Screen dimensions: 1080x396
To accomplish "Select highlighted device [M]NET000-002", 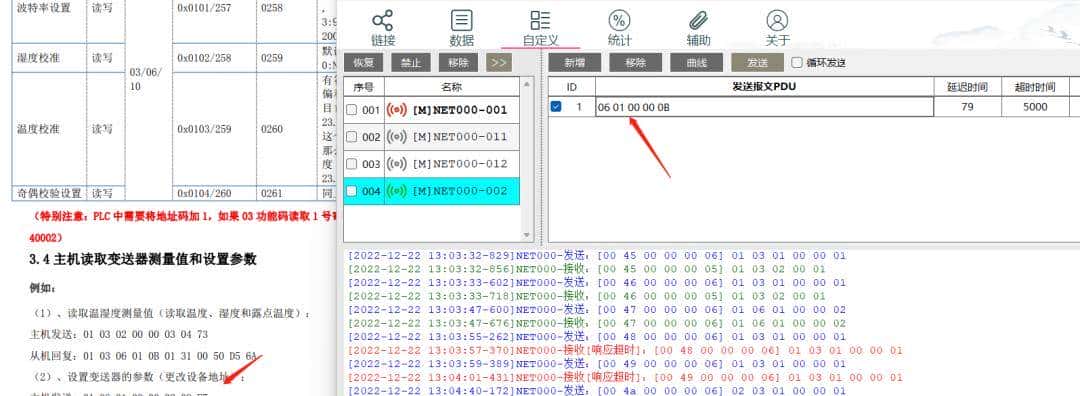I will pos(459,191).
